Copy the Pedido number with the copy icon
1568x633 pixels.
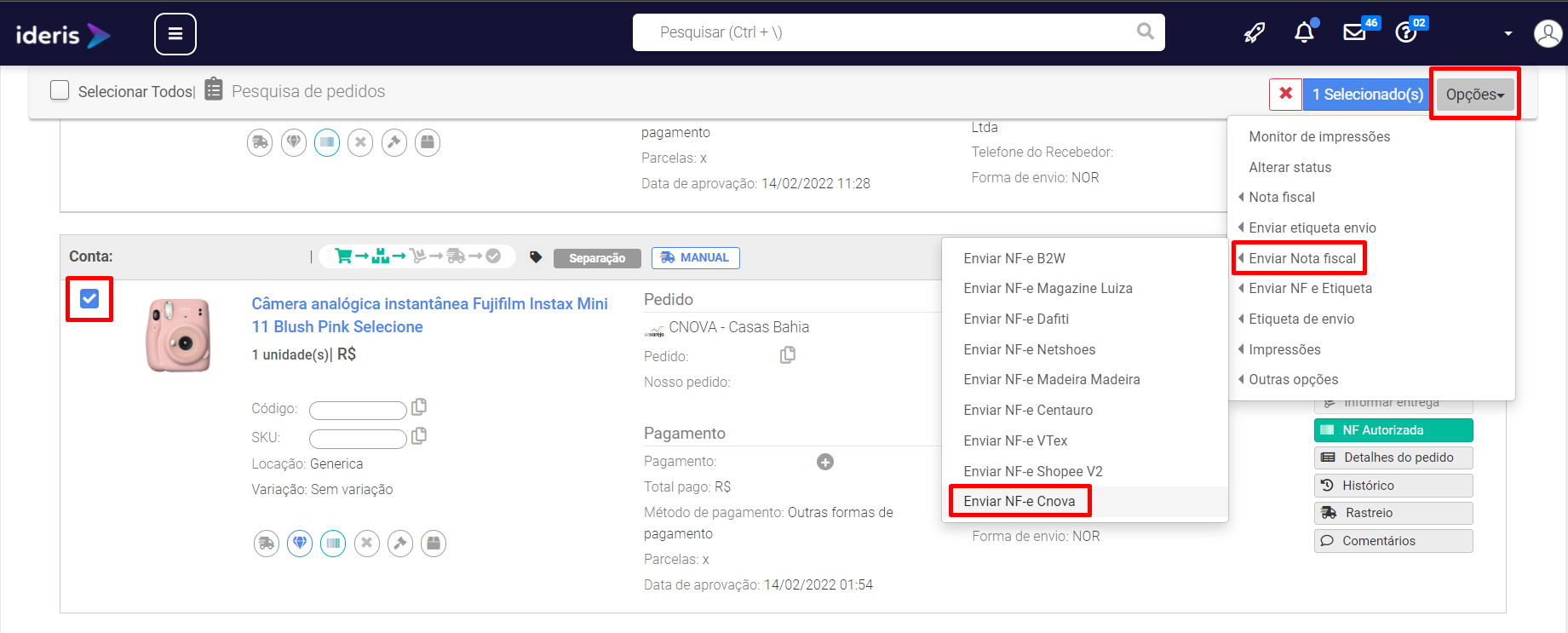[x=788, y=354]
